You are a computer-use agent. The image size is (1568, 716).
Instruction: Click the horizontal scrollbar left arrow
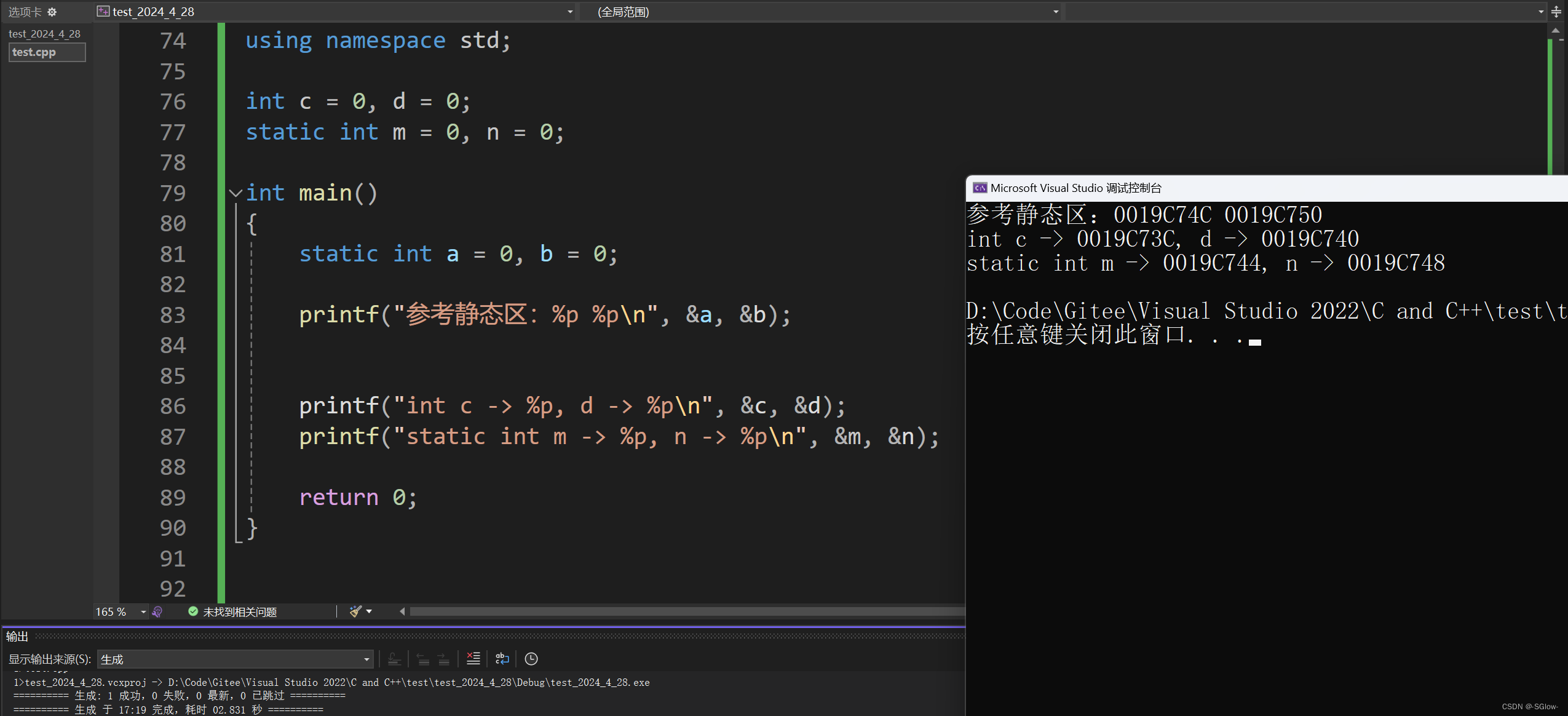(402, 611)
